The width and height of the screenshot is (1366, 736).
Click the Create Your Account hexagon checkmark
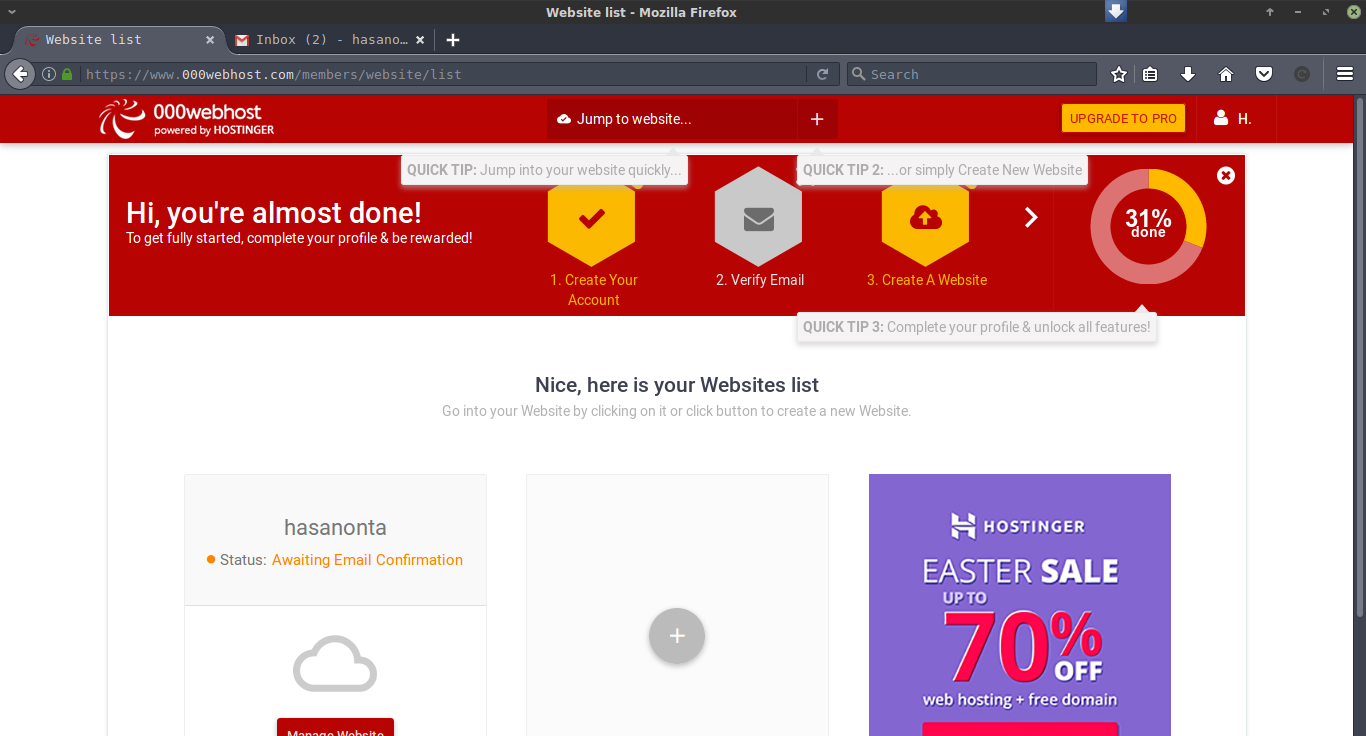point(592,217)
